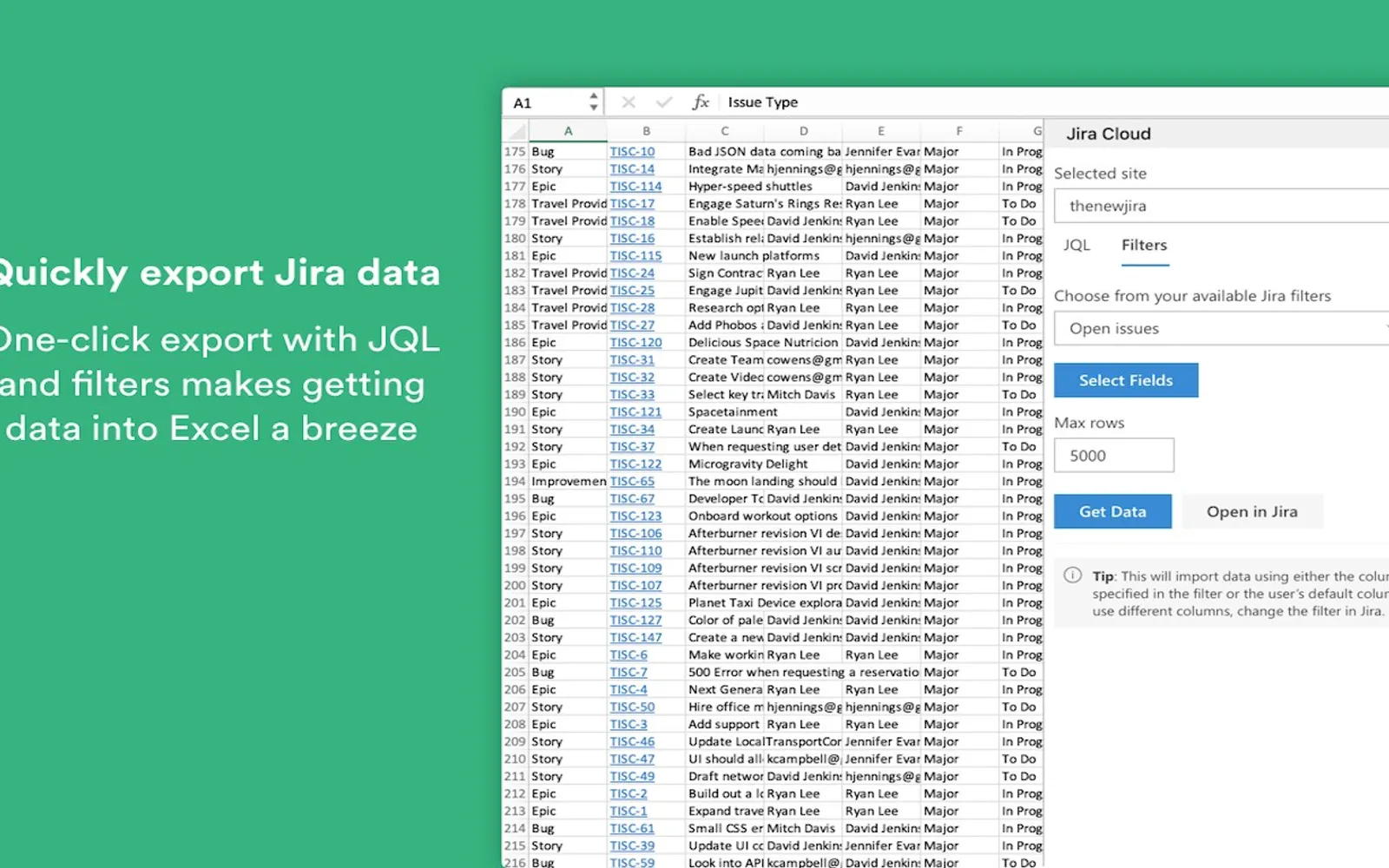Open the TISC-120 issue link
1389x868 pixels.
(635, 342)
